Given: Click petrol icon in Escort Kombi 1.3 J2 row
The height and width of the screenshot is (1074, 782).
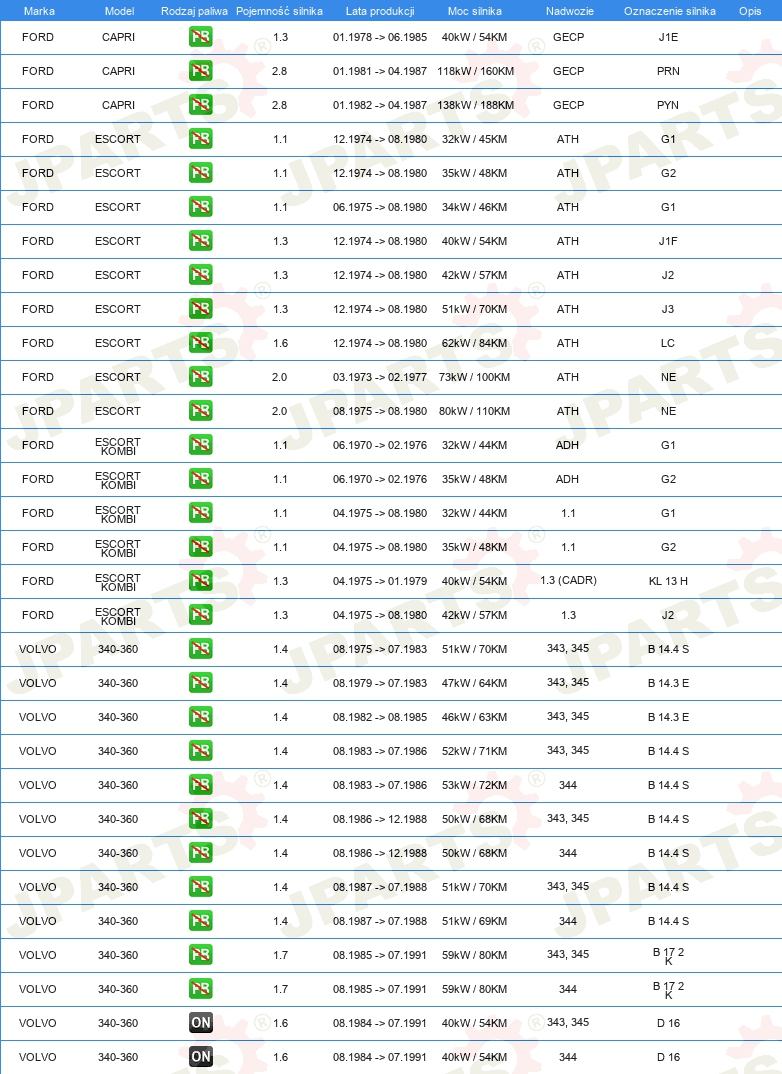Looking at the screenshot, I should click(x=201, y=615).
